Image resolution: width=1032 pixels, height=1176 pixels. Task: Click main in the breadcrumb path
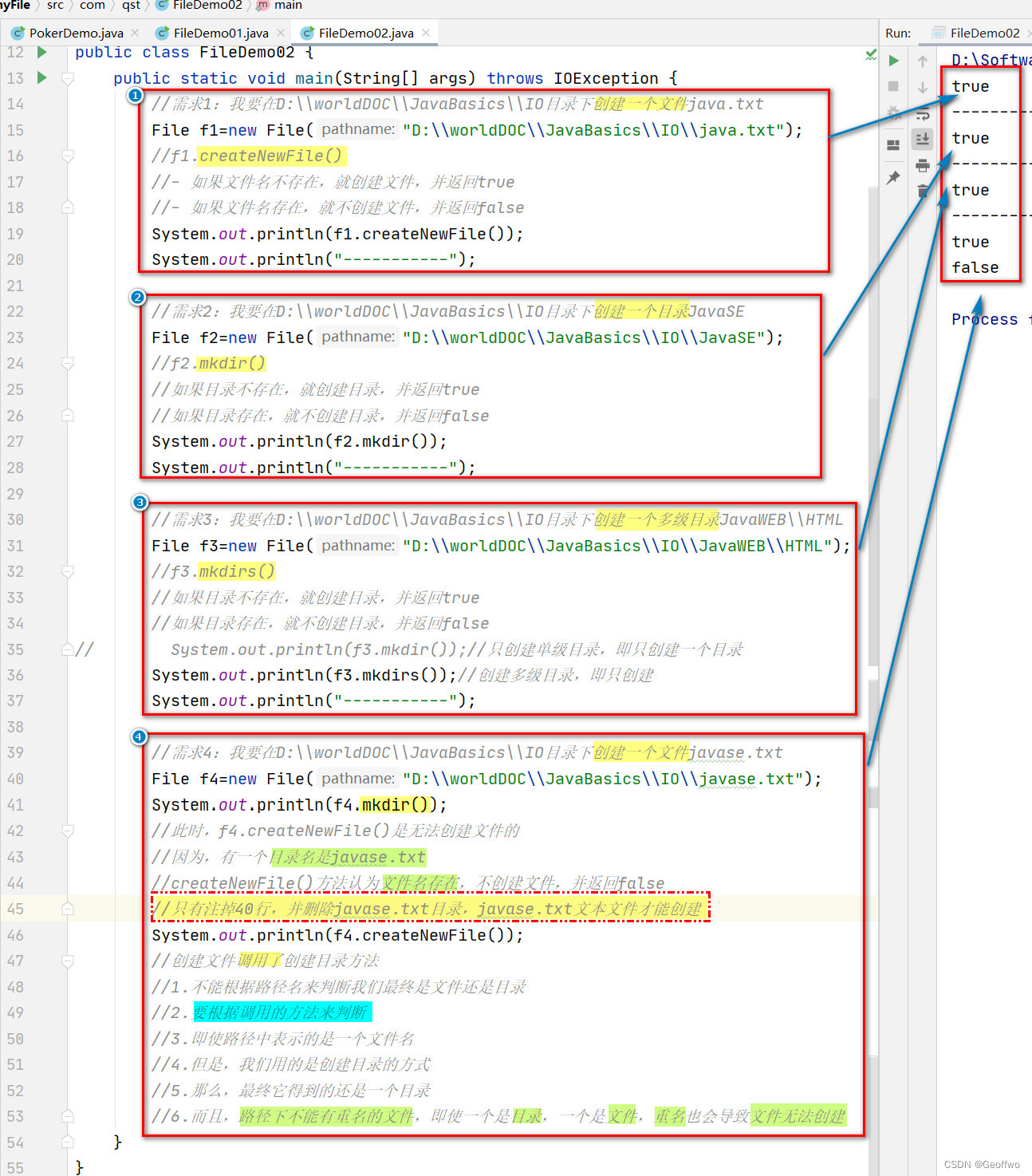click(x=288, y=5)
